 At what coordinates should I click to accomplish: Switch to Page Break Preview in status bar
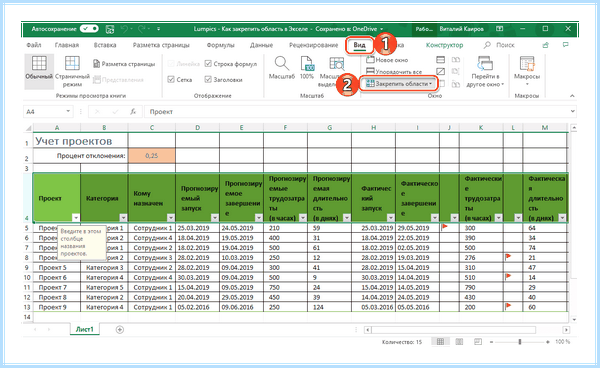click(x=478, y=342)
